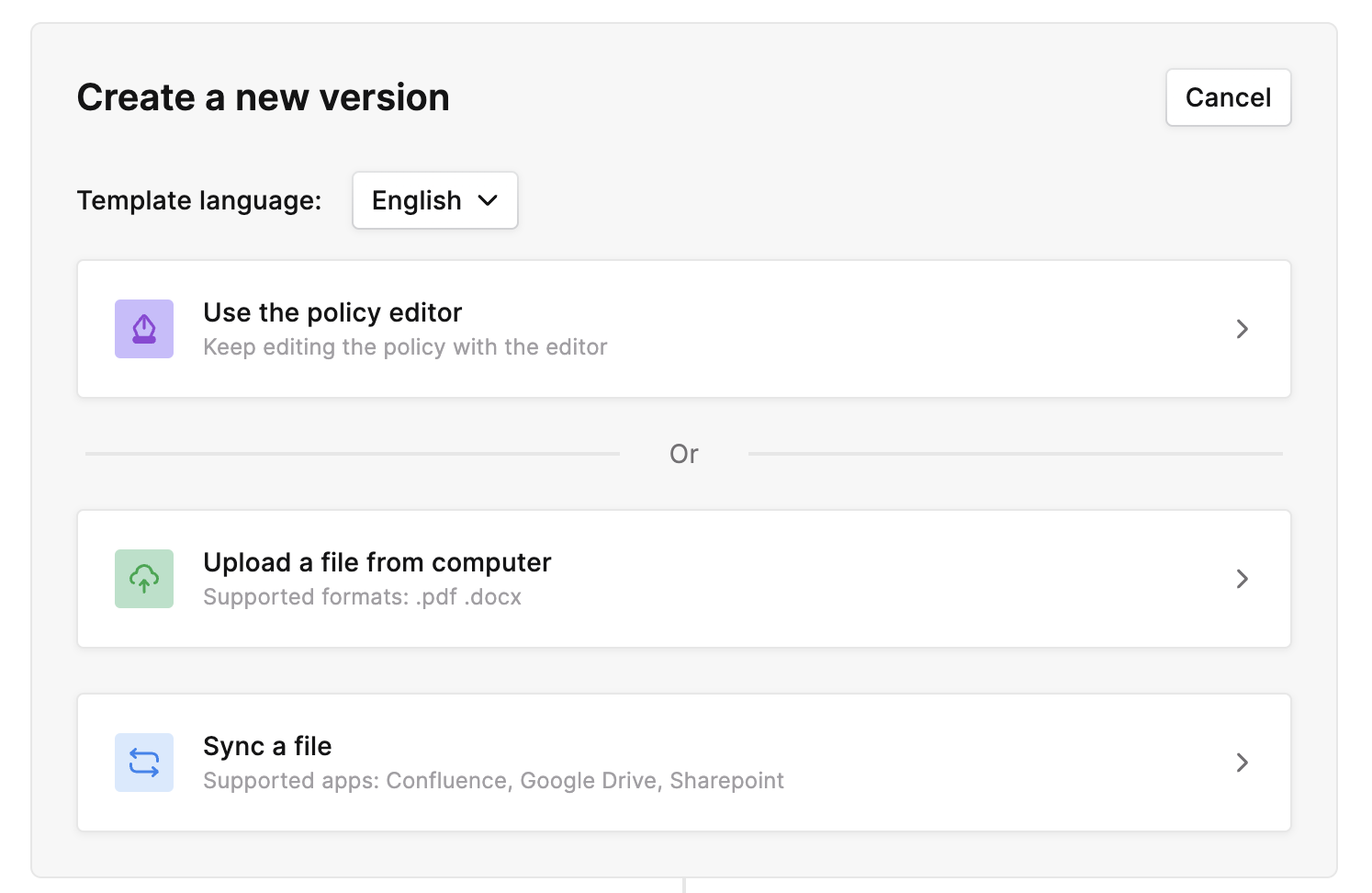Cancel creating a new version
The width and height of the screenshot is (1372, 893).
pyautogui.click(x=1228, y=97)
